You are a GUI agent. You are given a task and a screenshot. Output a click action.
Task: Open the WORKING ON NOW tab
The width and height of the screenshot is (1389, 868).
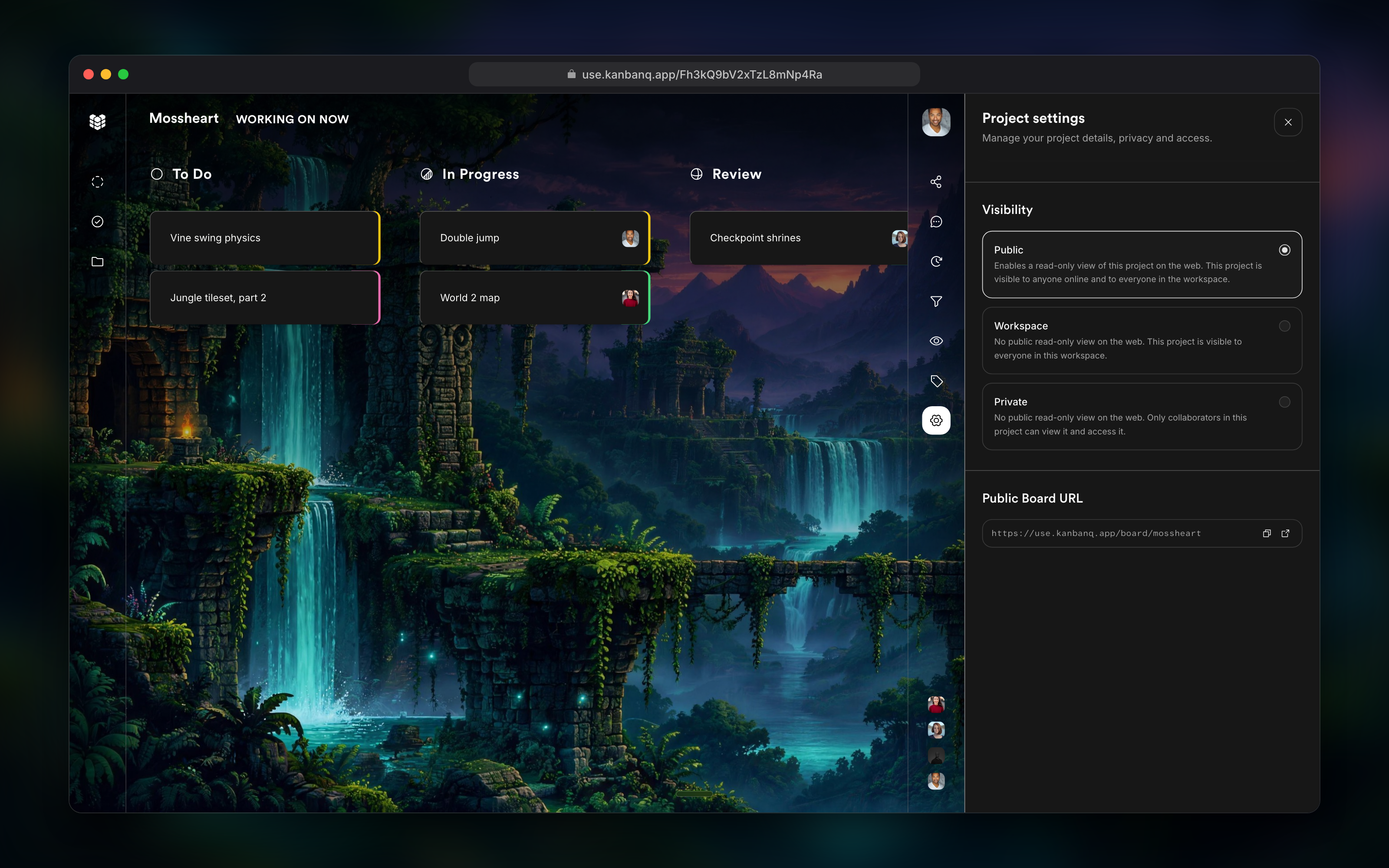pos(292,119)
